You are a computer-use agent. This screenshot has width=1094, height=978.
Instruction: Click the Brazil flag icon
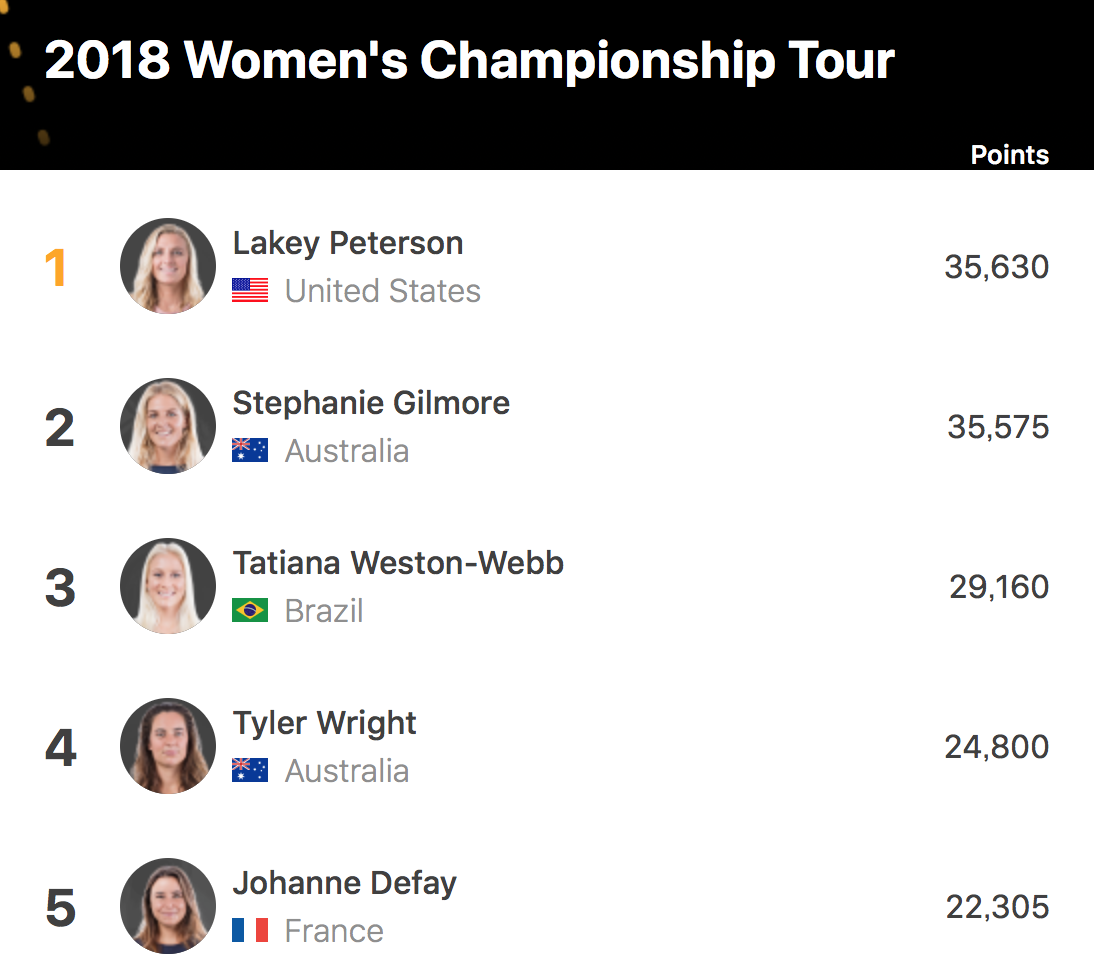(250, 611)
